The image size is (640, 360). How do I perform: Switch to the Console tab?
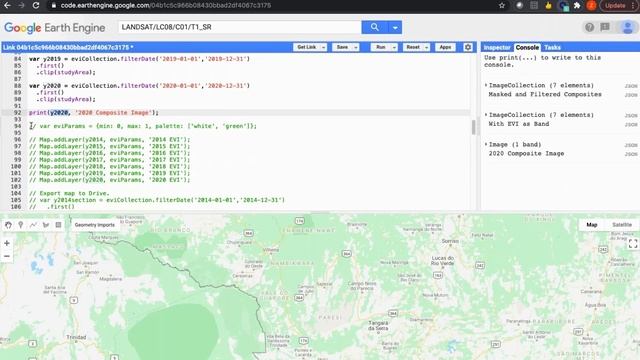[527, 47]
